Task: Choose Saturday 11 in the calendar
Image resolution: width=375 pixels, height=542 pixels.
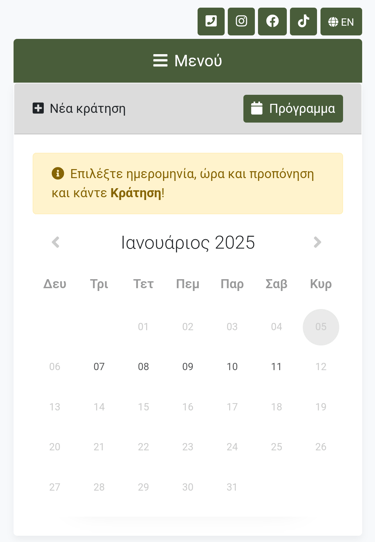Action: click(x=276, y=366)
